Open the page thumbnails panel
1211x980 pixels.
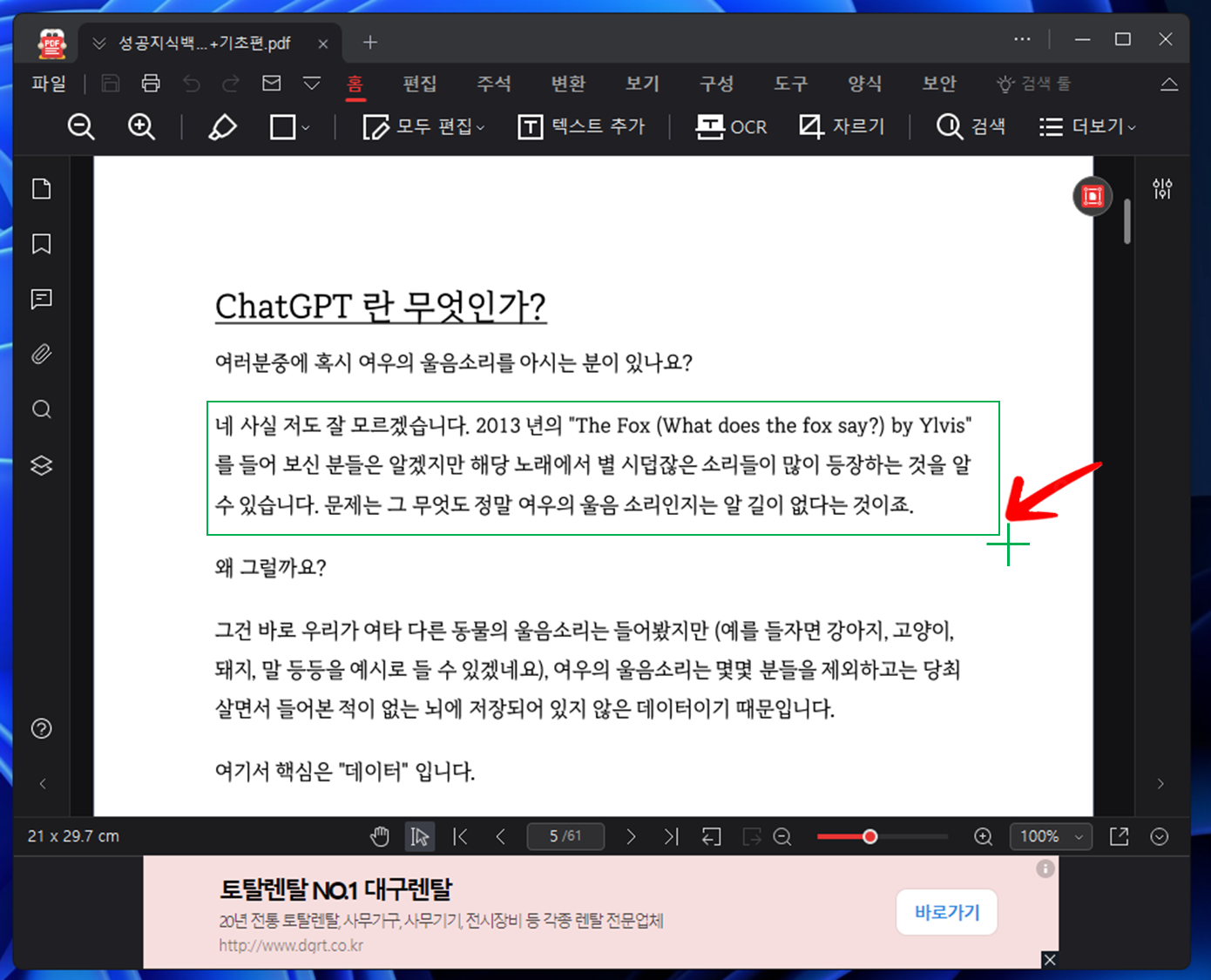[x=41, y=188]
